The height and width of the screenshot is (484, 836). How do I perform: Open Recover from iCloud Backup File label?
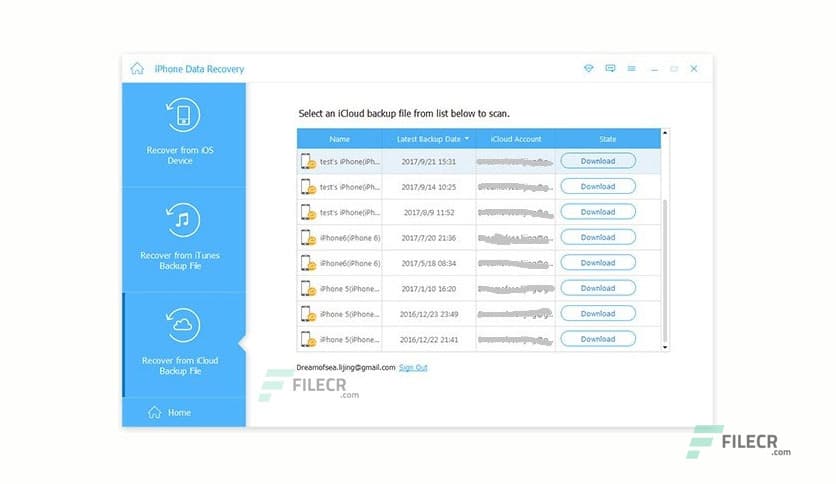[x=180, y=365]
